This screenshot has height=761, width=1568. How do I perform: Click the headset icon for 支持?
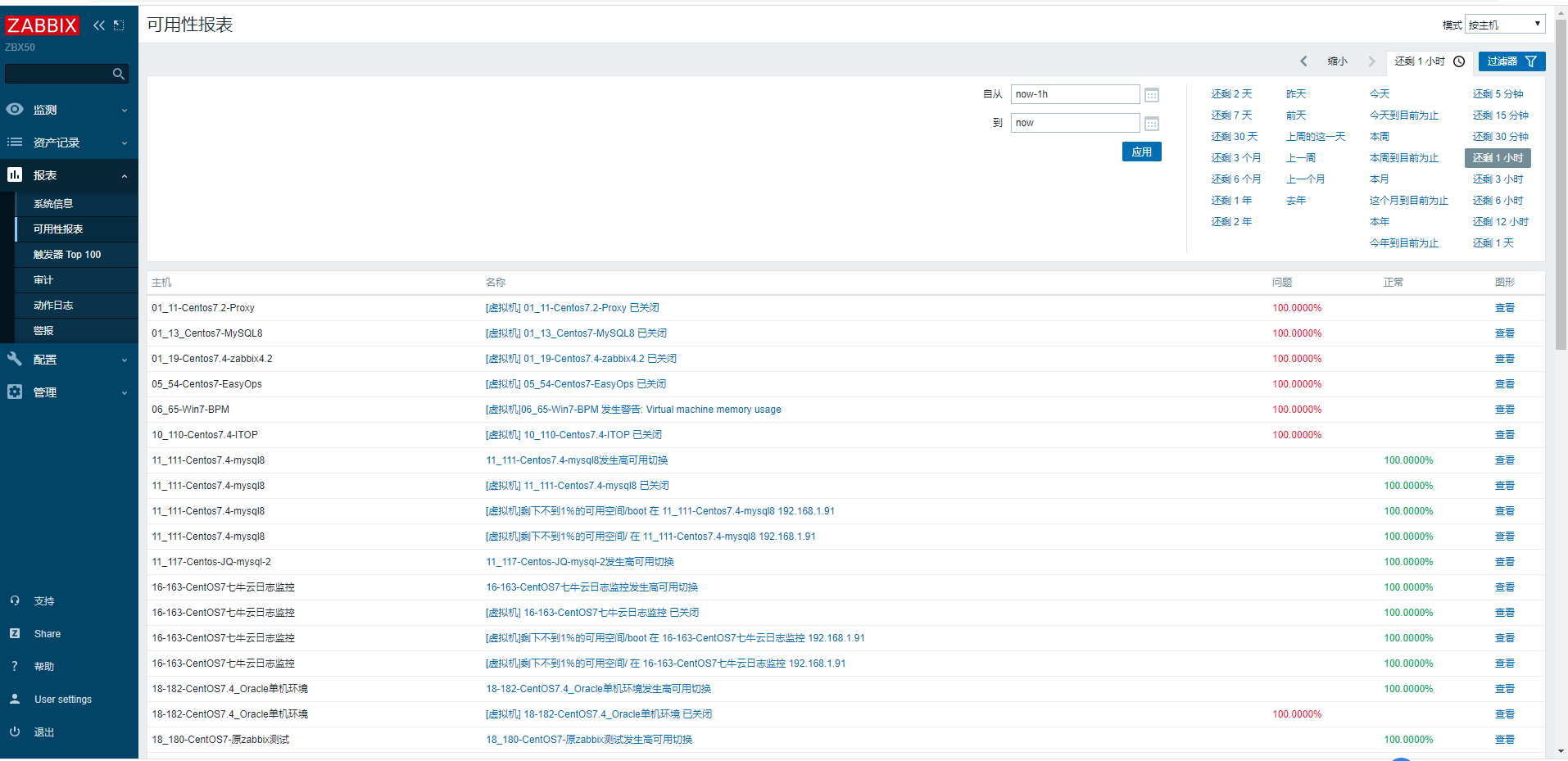pos(15,600)
